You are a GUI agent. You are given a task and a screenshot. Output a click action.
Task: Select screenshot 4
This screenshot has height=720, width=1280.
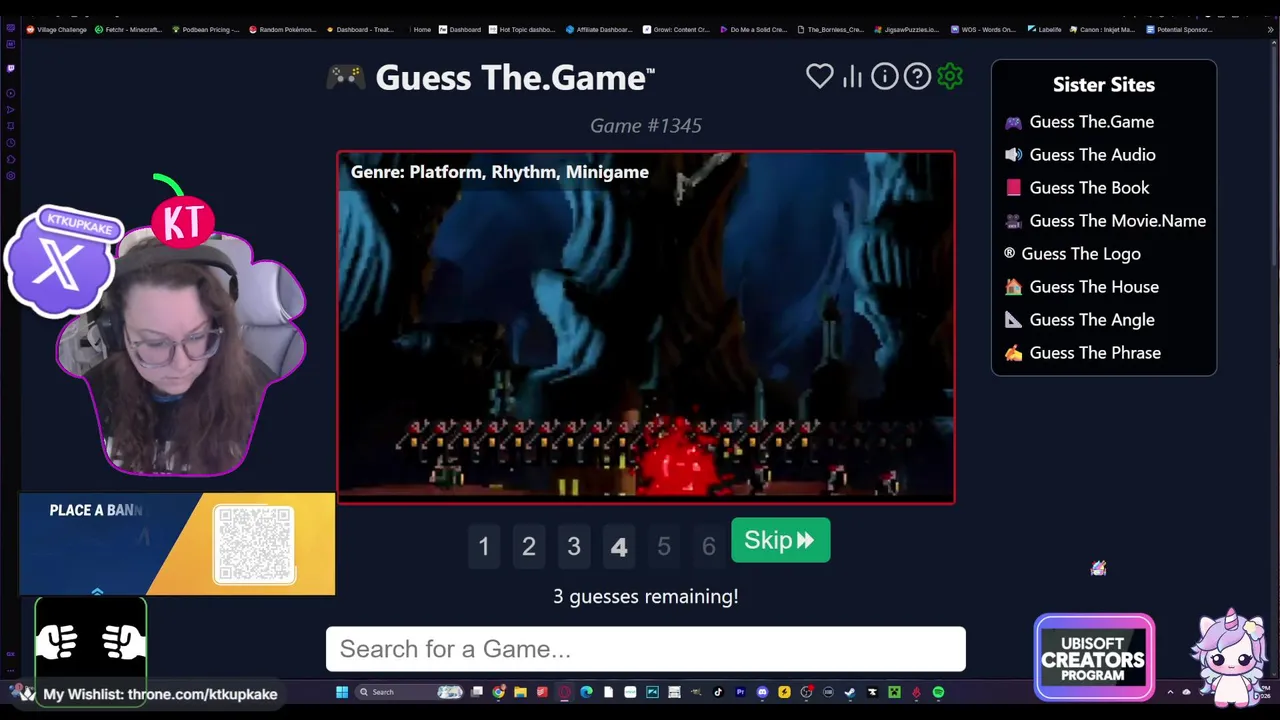619,546
